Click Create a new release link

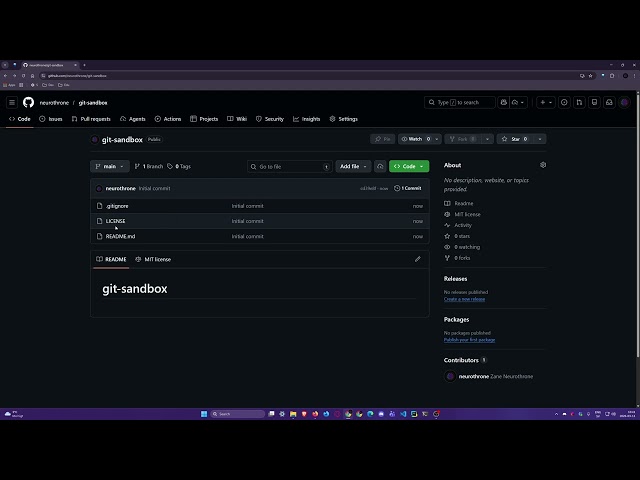point(464,299)
